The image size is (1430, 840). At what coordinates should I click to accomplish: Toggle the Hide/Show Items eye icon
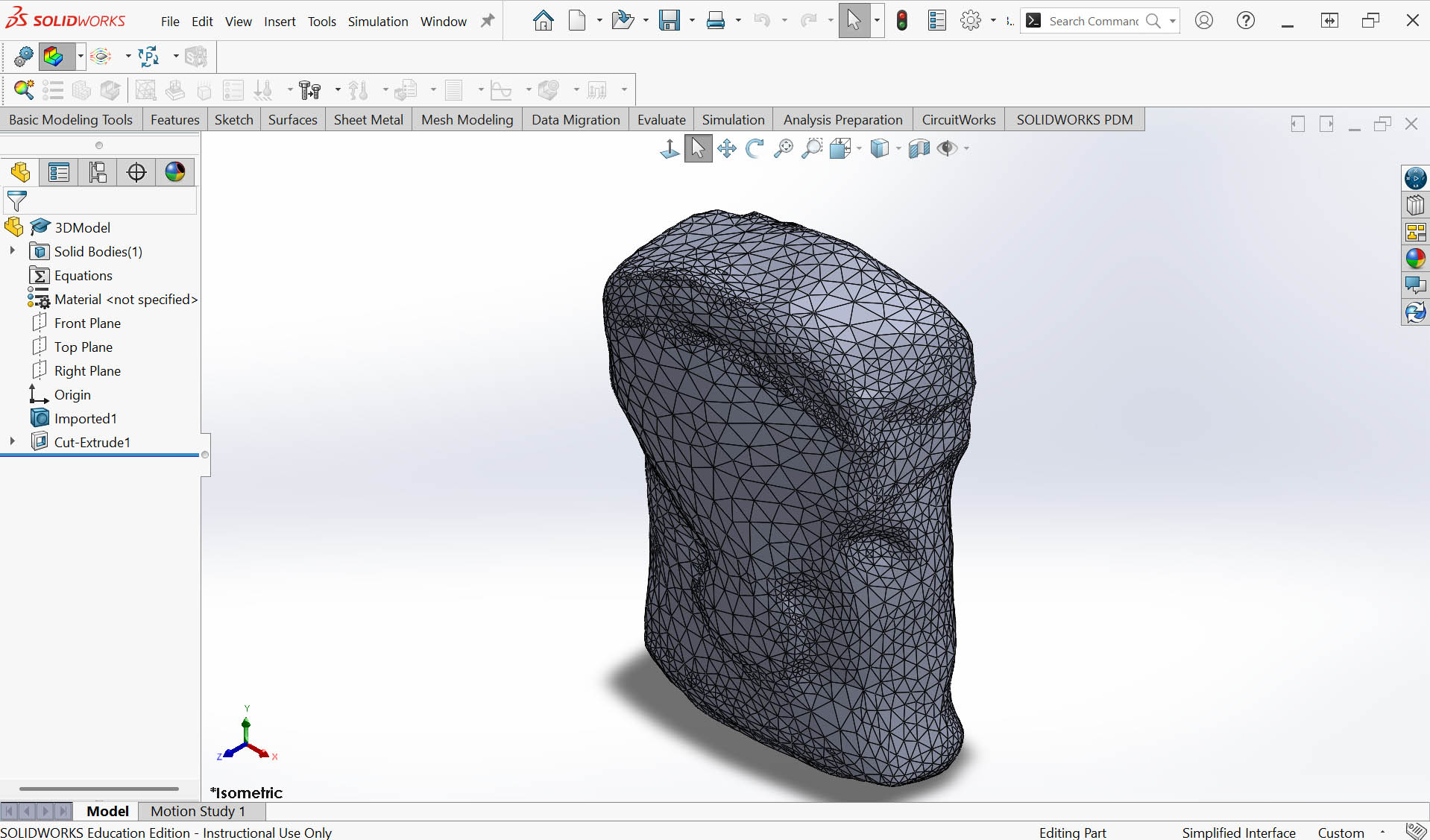(947, 148)
